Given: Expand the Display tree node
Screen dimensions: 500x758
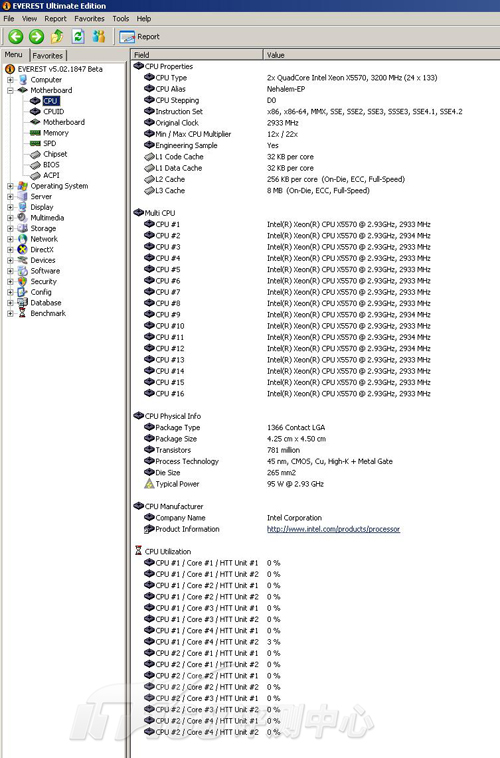Looking at the screenshot, I should point(10,207).
